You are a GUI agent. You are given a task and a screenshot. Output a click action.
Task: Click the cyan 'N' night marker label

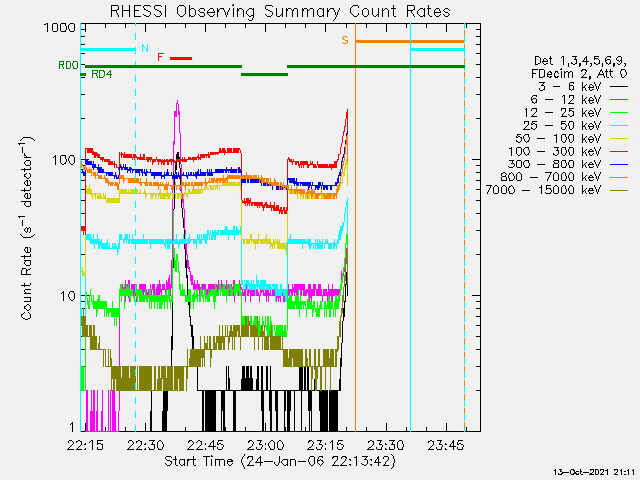[x=144, y=48]
